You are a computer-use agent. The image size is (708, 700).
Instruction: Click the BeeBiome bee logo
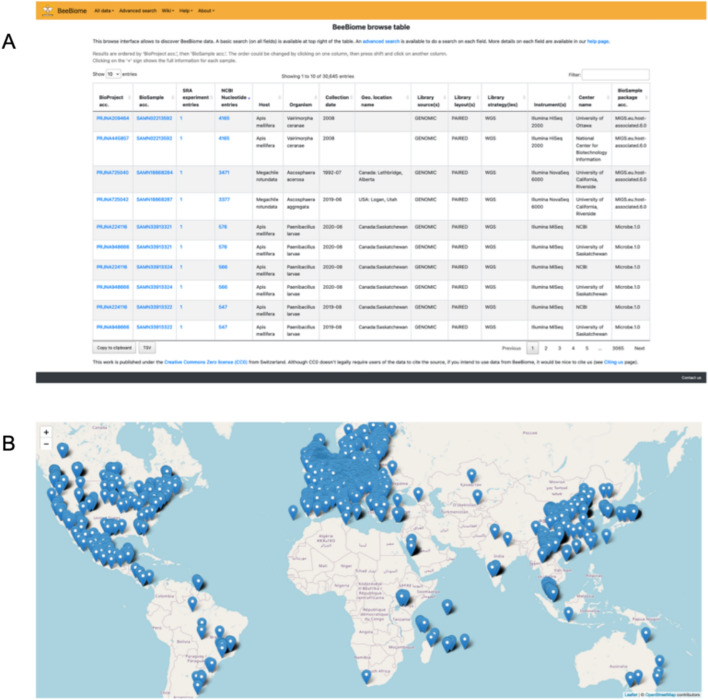point(44,9)
